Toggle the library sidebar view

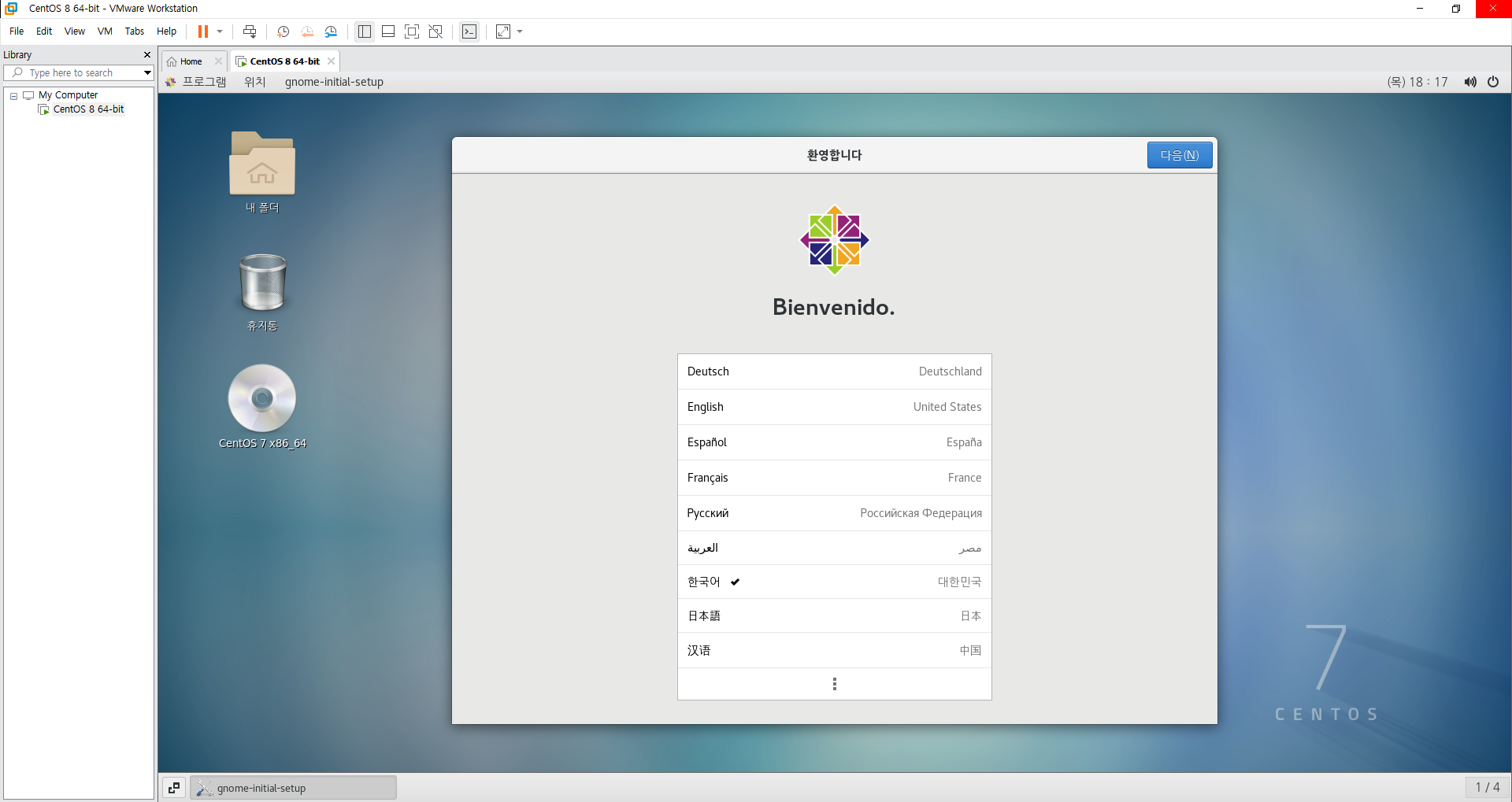point(365,31)
